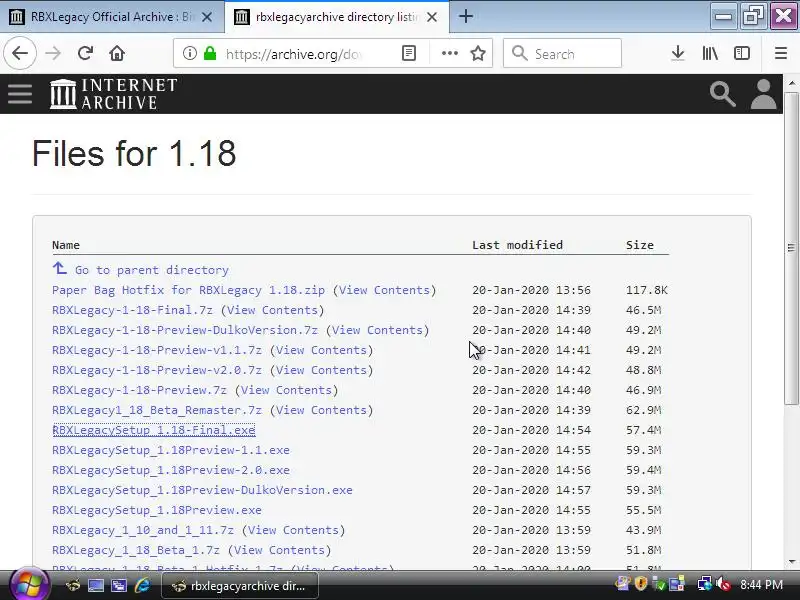Download RBXLegacySetup_1.18Preview-2.0.exe
Screen dimensions: 800x600
[171, 470]
